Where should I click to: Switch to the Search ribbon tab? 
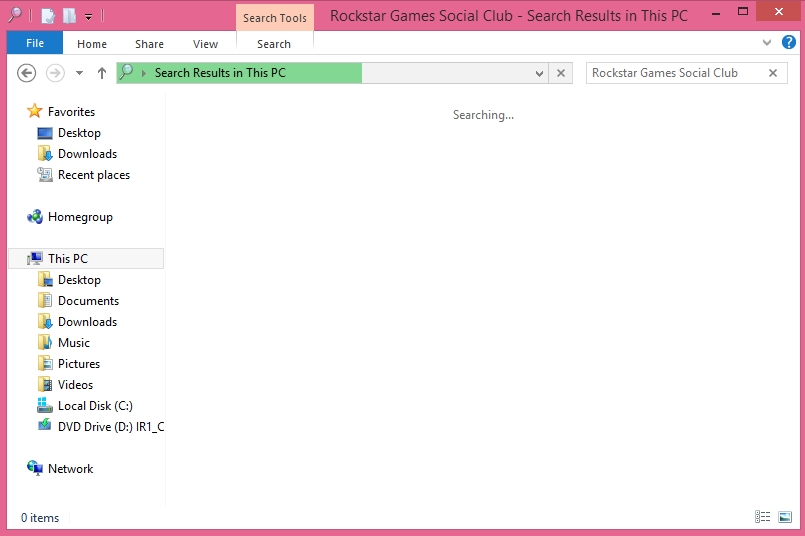(x=274, y=44)
